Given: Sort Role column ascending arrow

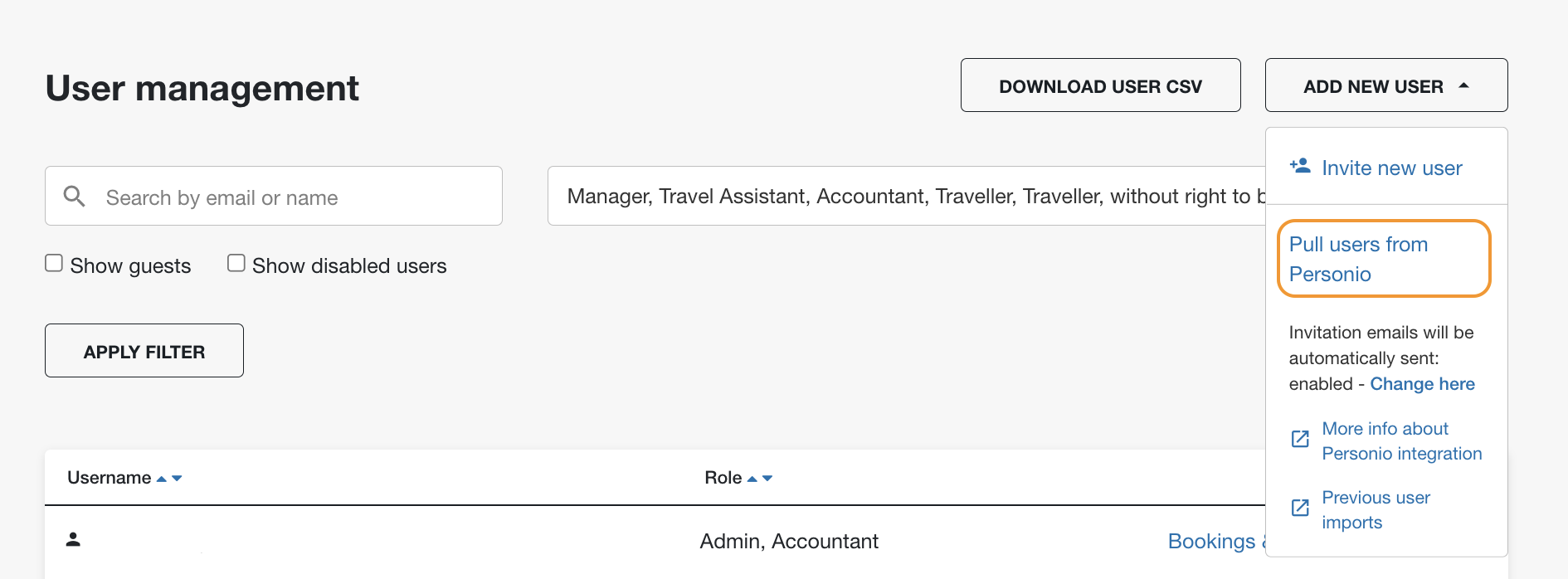Looking at the screenshot, I should (x=752, y=479).
